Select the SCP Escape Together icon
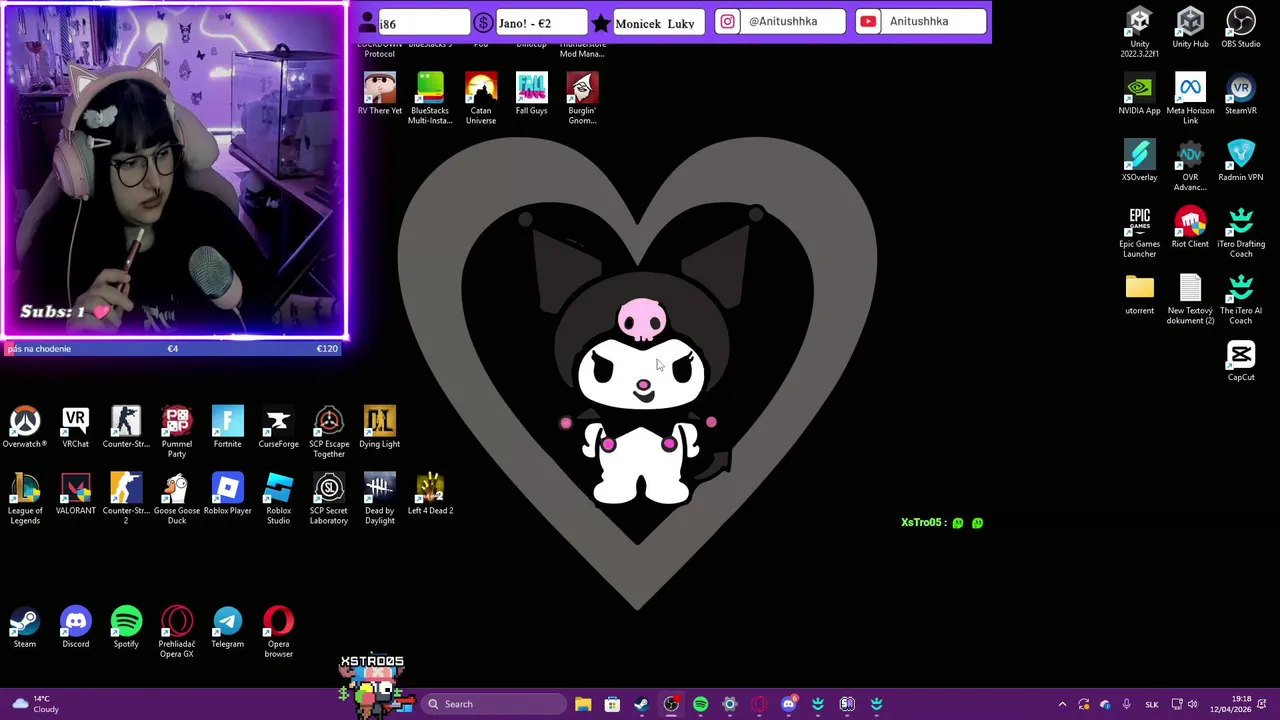This screenshot has height=720, width=1280. click(329, 432)
